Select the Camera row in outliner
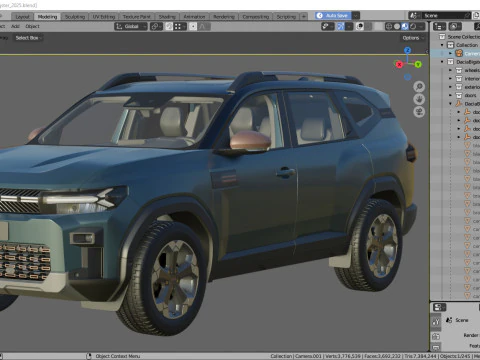This screenshot has width=480, height=360. click(455, 53)
